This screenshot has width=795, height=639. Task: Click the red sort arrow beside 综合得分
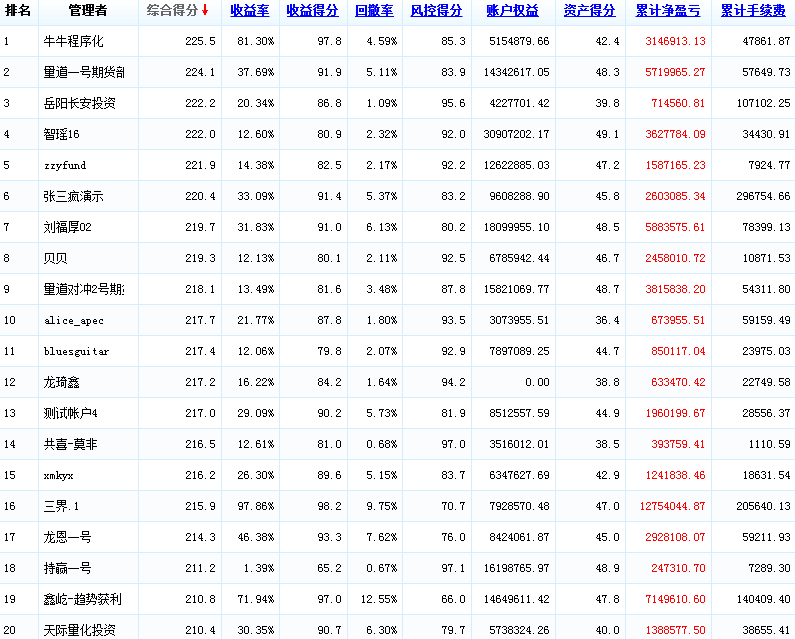pyautogui.click(x=205, y=11)
